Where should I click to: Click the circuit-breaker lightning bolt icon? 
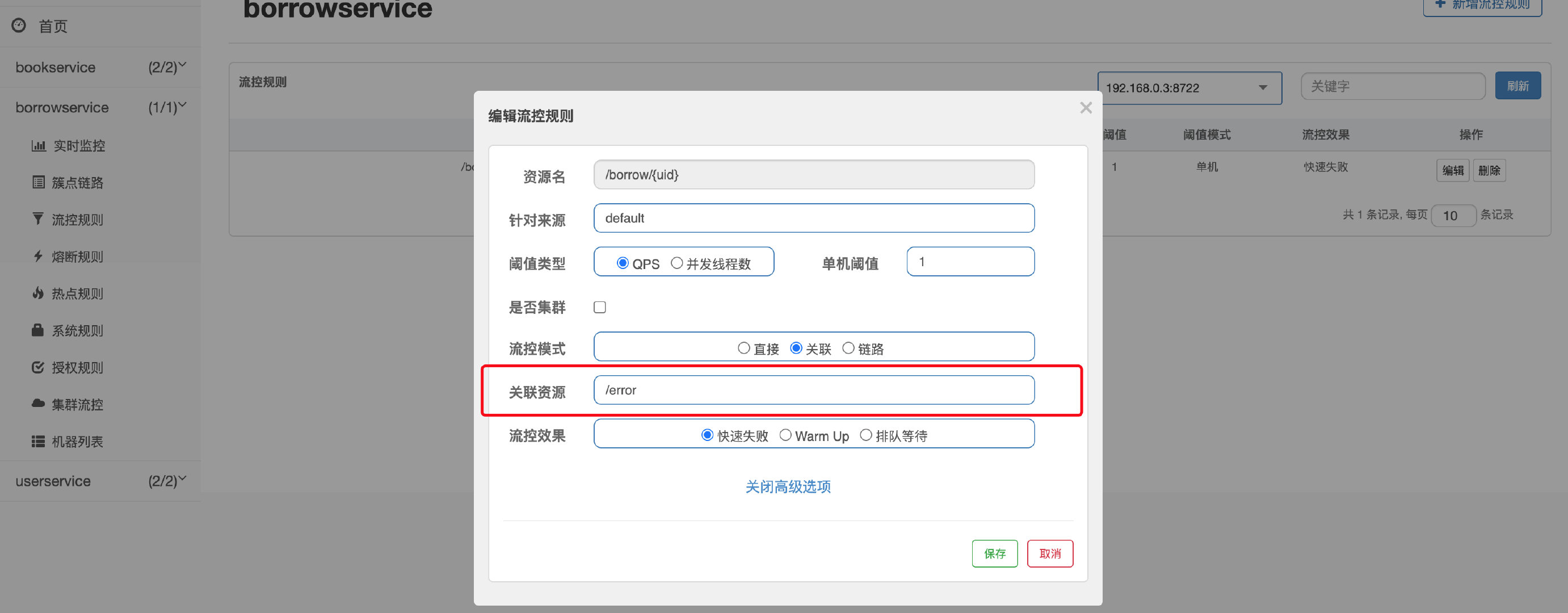pos(38,257)
